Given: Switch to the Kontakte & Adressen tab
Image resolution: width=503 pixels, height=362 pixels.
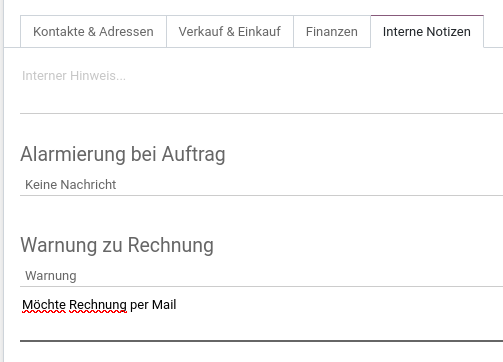Looking at the screenshot, I should [93, 32].
